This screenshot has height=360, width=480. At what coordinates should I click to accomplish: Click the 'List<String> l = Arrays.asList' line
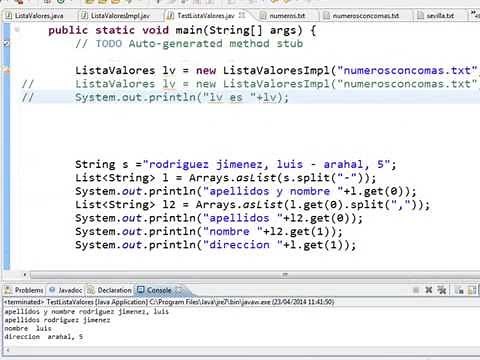pos(226,178)
